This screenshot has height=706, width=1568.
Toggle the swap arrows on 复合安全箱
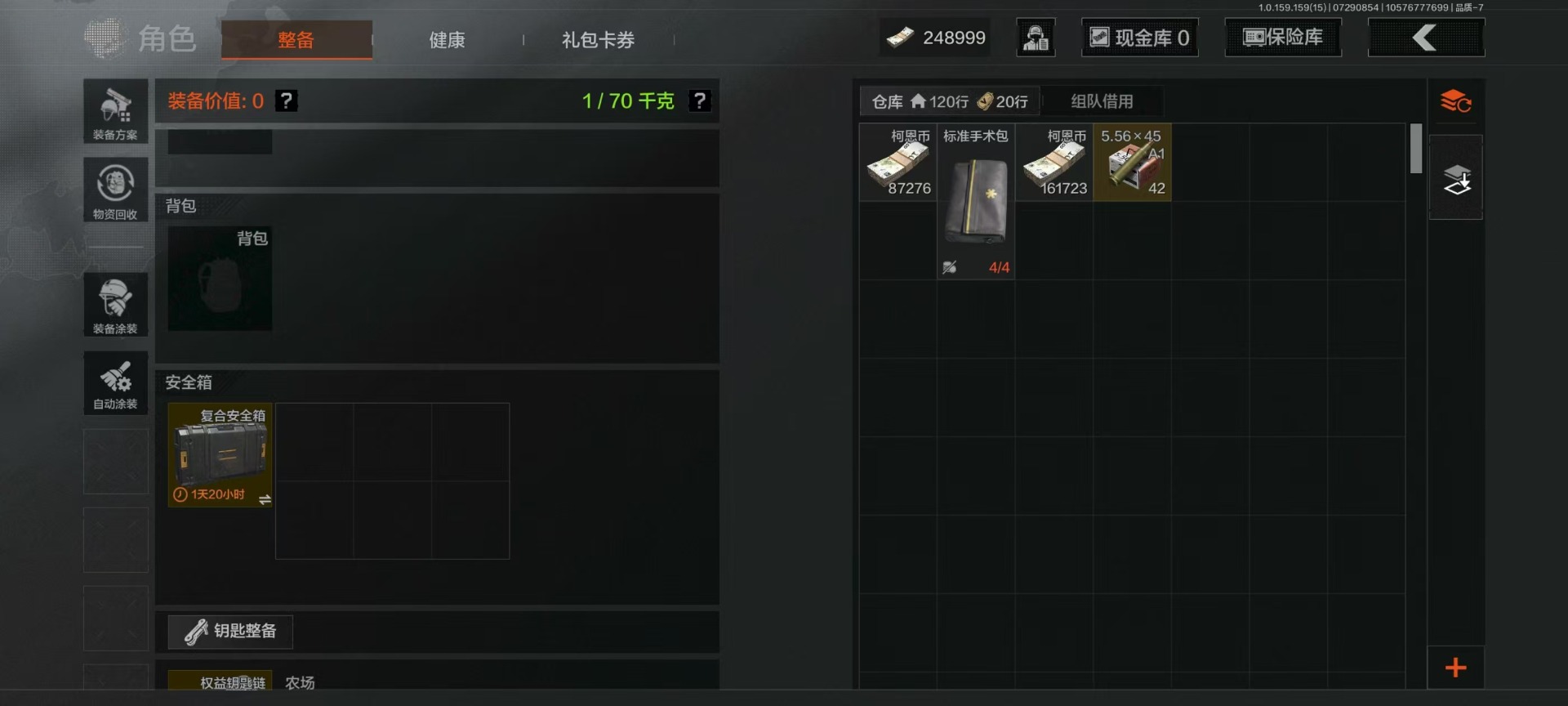pos(265,498)
